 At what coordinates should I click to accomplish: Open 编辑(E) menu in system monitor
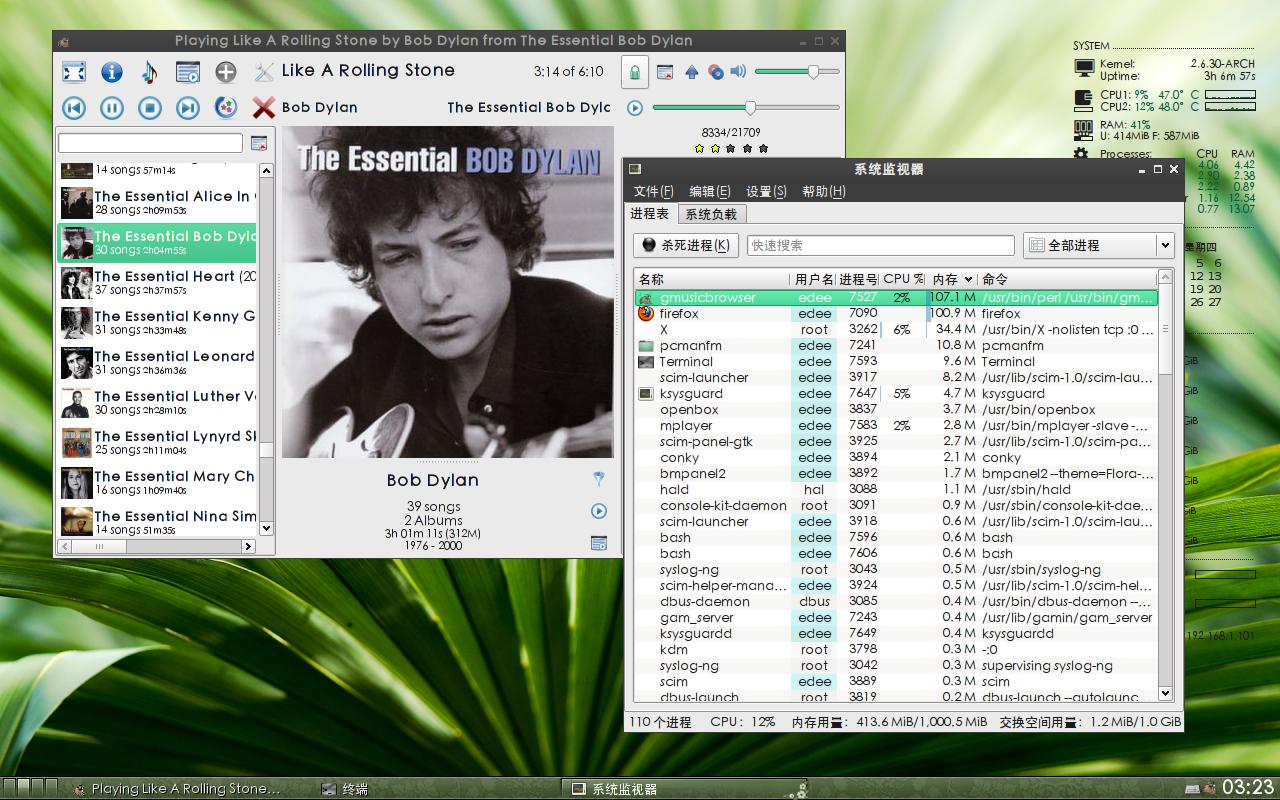[710, 191]
